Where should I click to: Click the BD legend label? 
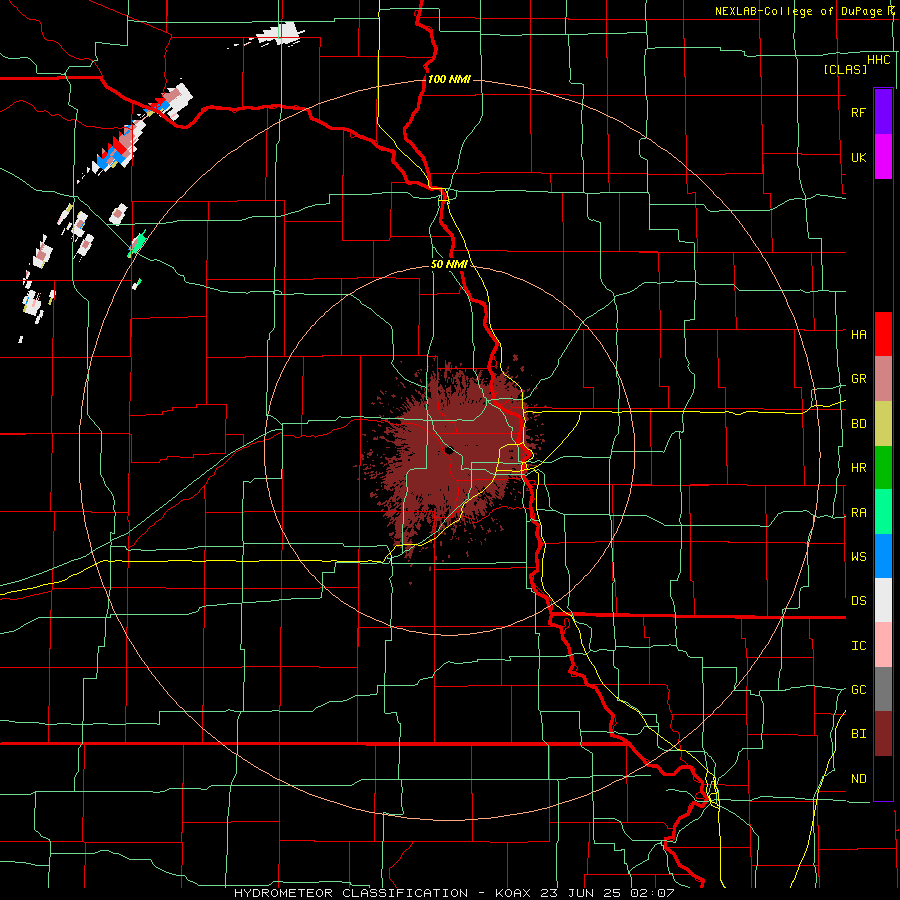pyautogui.click(x=858, y=424)
